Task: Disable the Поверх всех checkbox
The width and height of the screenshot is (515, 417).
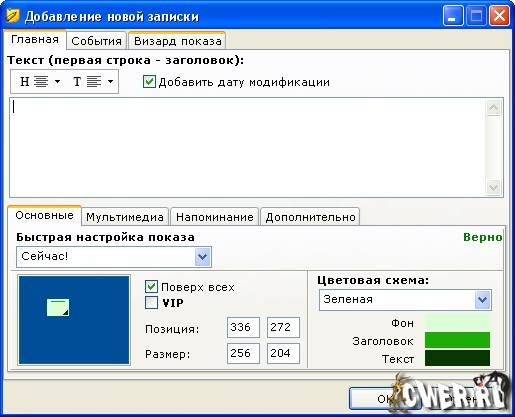Action: point(151,286)
